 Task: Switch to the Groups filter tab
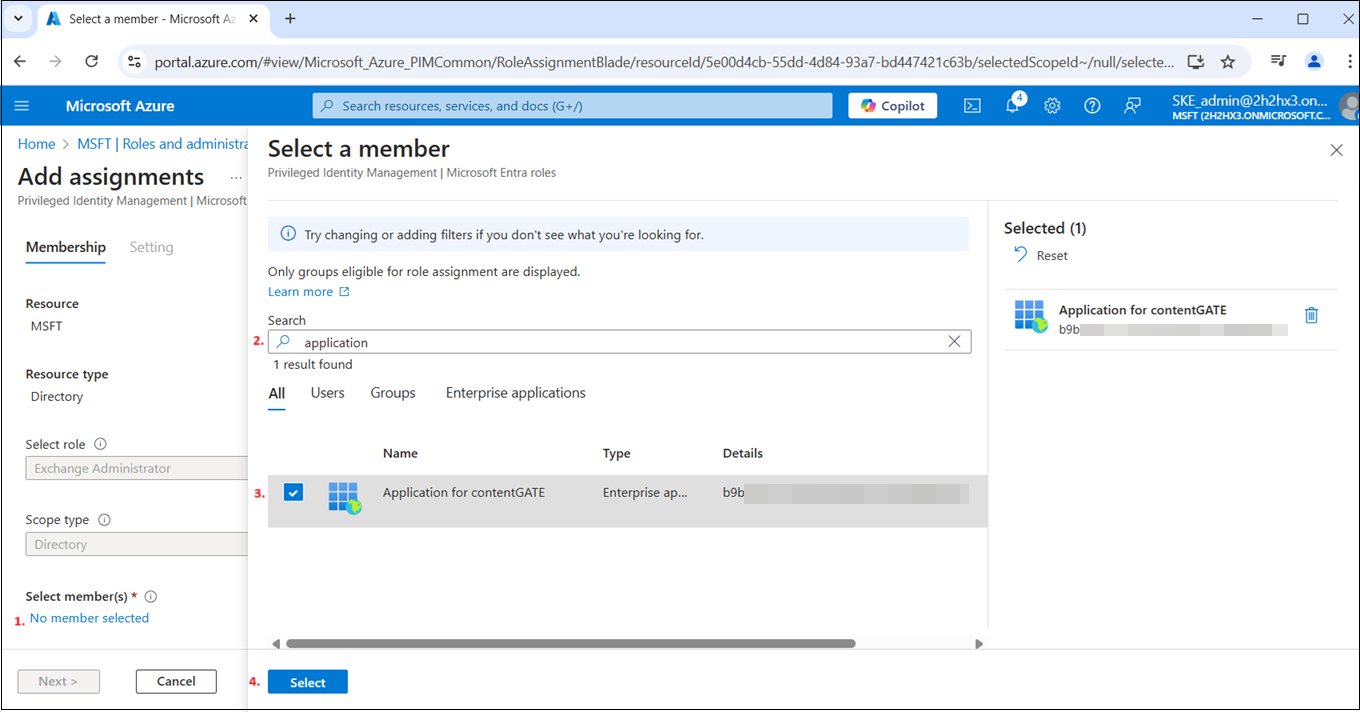click(393, 393)
